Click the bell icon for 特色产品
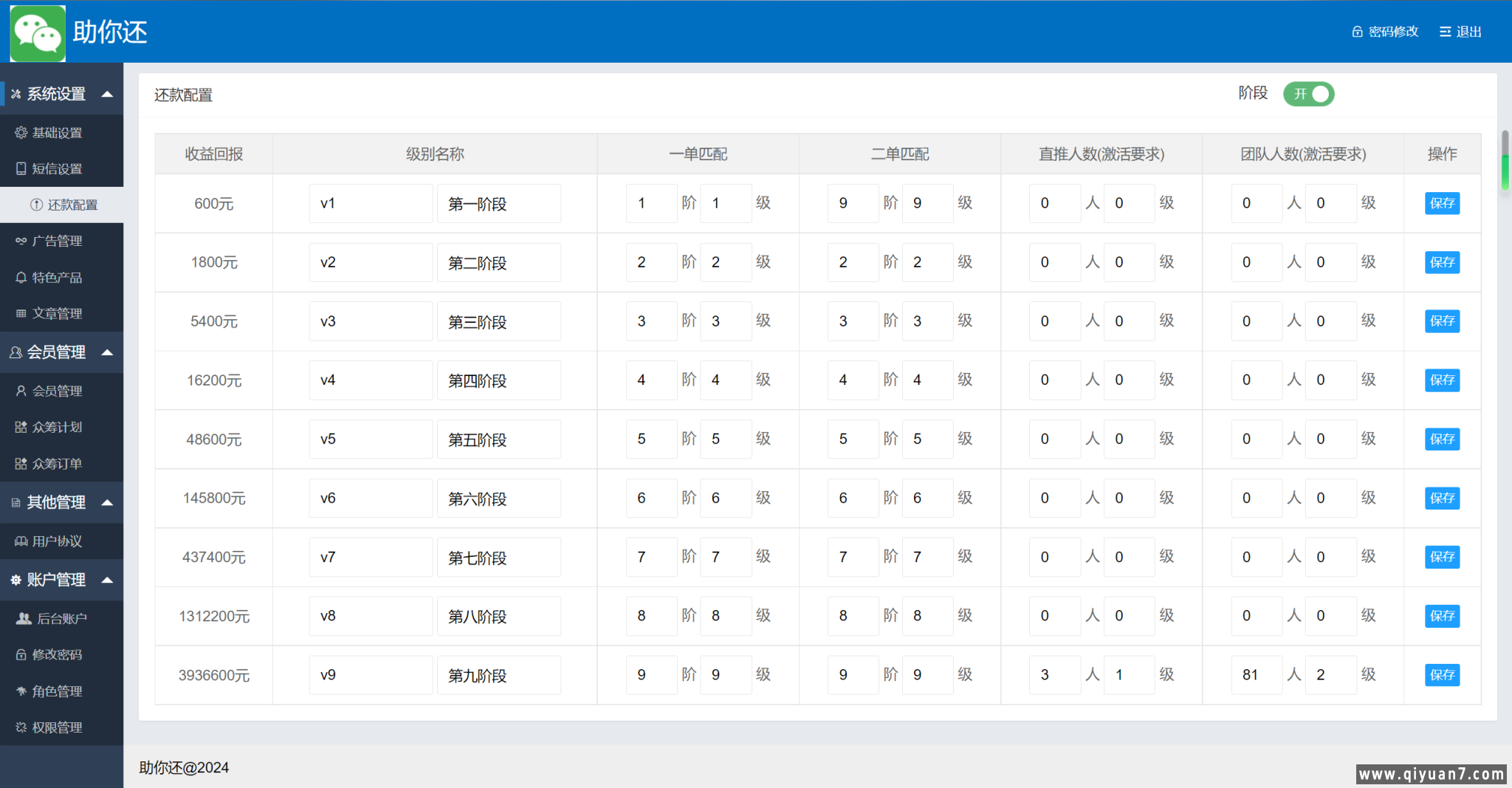This screenshot has height=788, width=1512. click(x=21, y=278)
